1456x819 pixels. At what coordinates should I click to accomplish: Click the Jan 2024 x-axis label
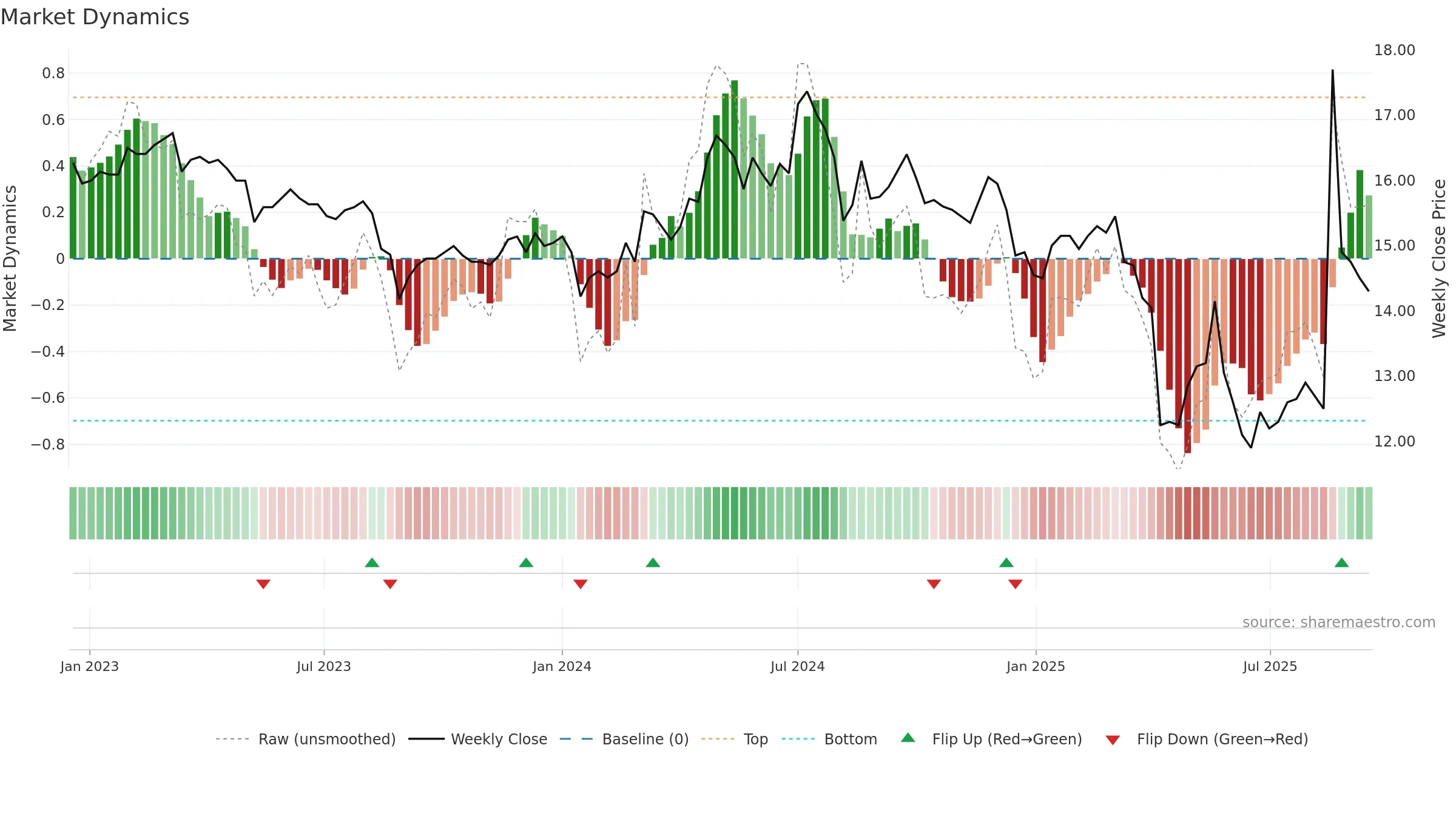tap(562, 666)
